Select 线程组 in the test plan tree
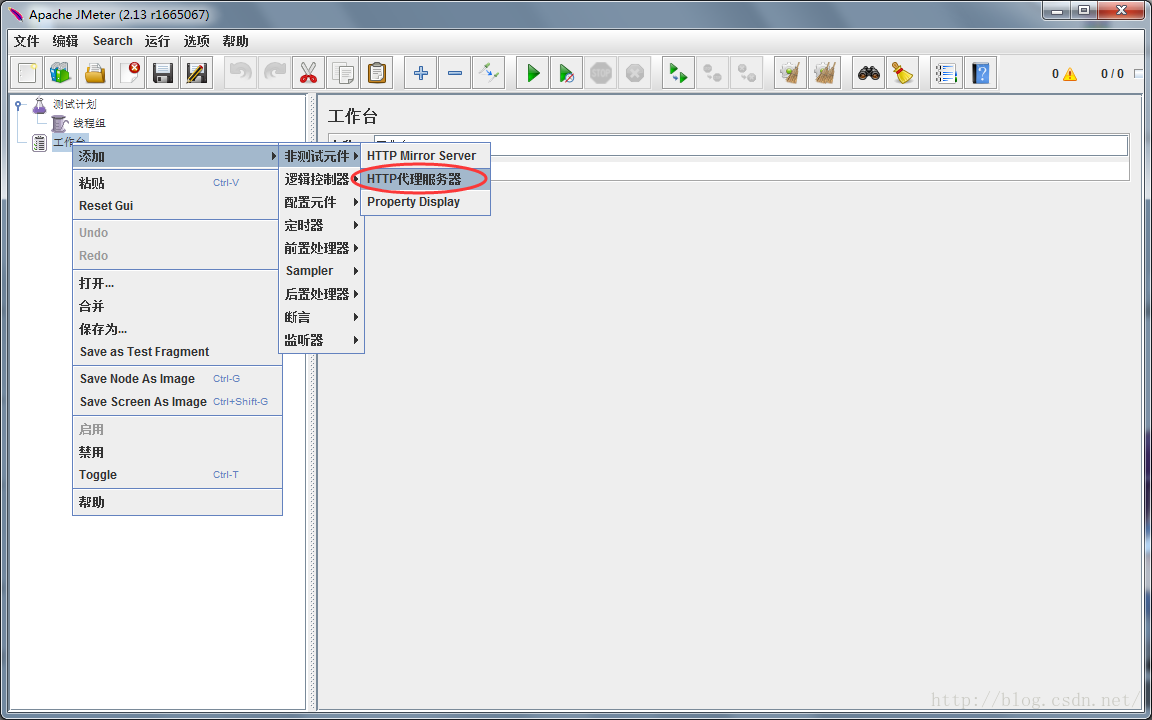1152x720 pixels. [x=89, y=123]
